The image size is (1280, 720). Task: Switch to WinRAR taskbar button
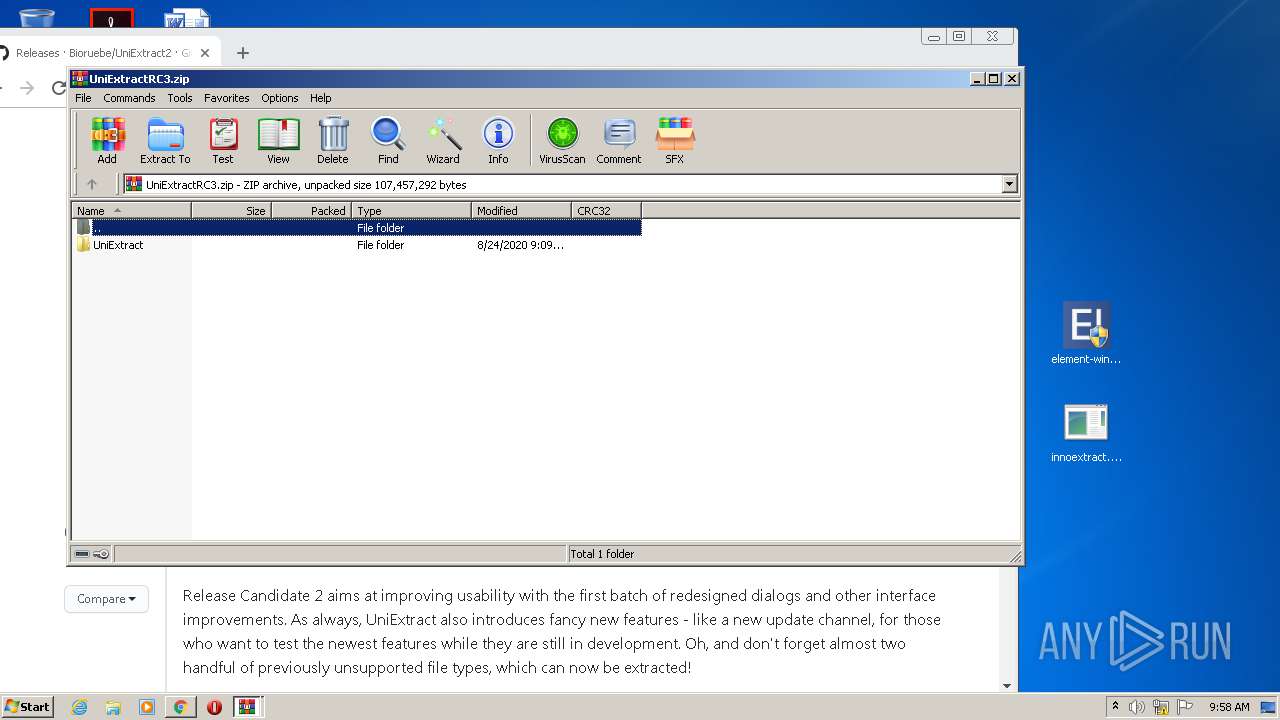point(248,707)
